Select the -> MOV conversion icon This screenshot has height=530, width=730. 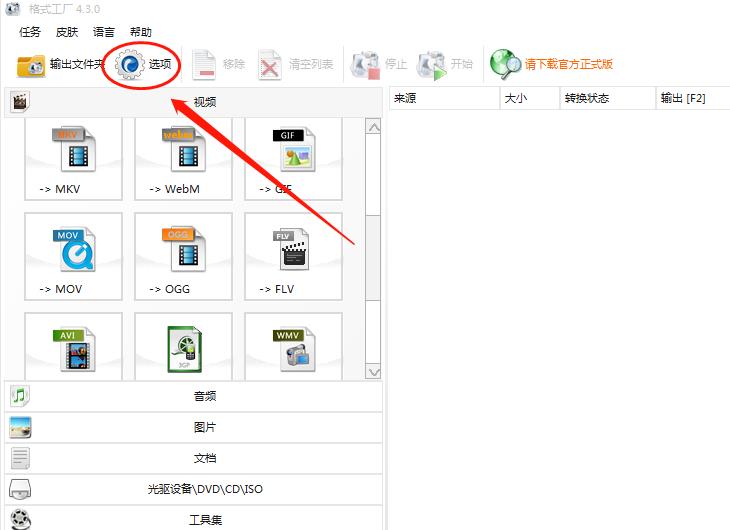[74, 250]
